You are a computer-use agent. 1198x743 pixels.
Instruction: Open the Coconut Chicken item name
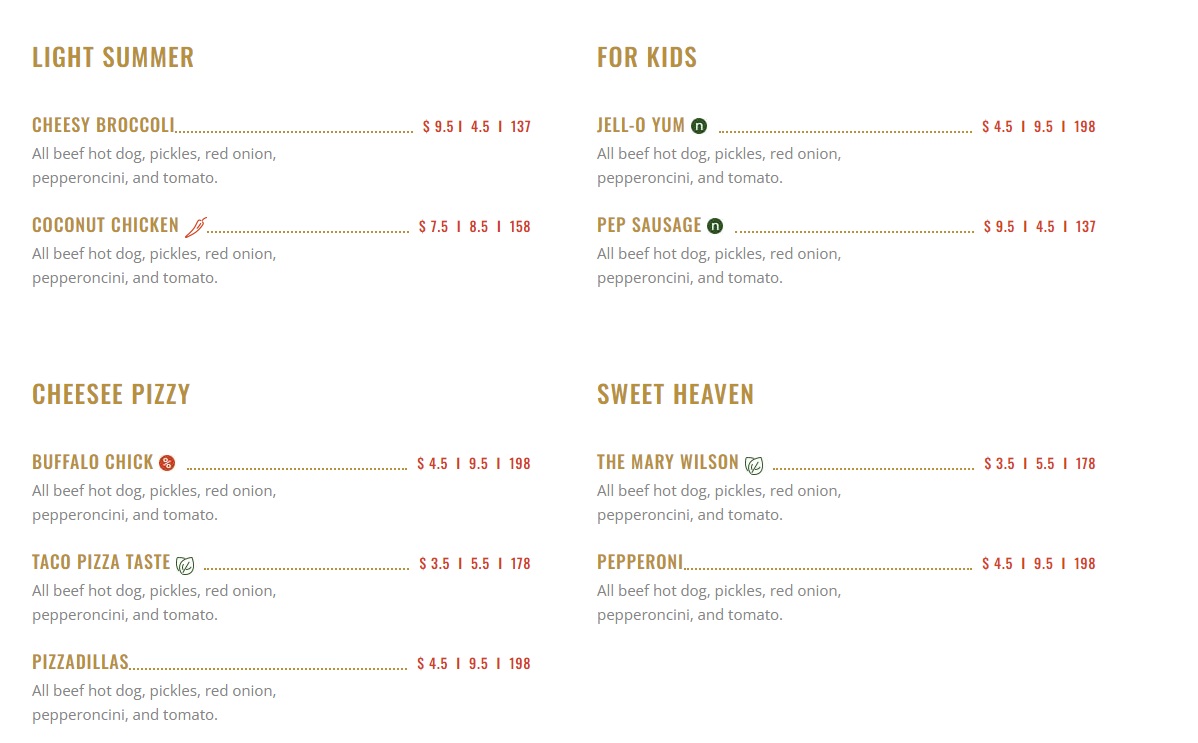105,225
